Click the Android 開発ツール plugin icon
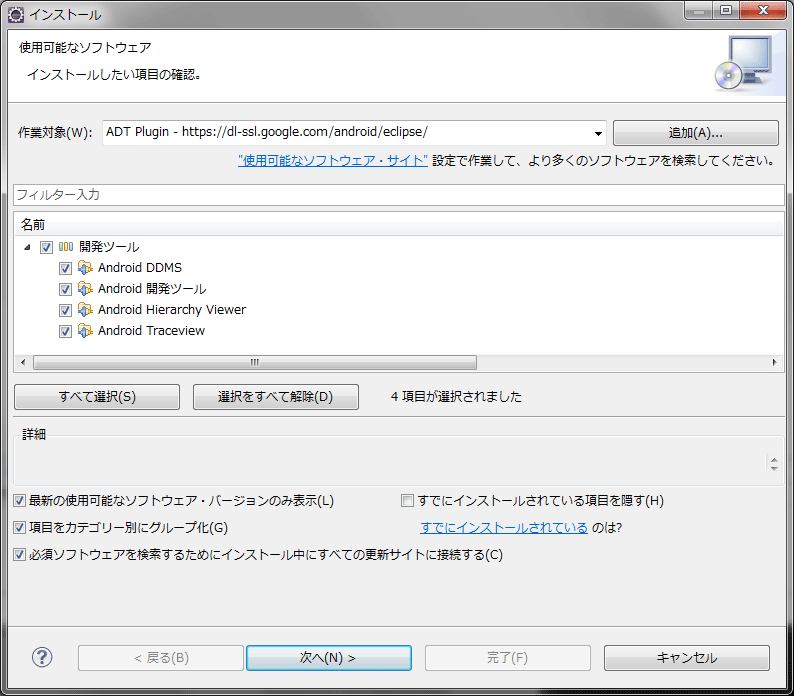This screenshot has height=696, width=794. (85, 289)
